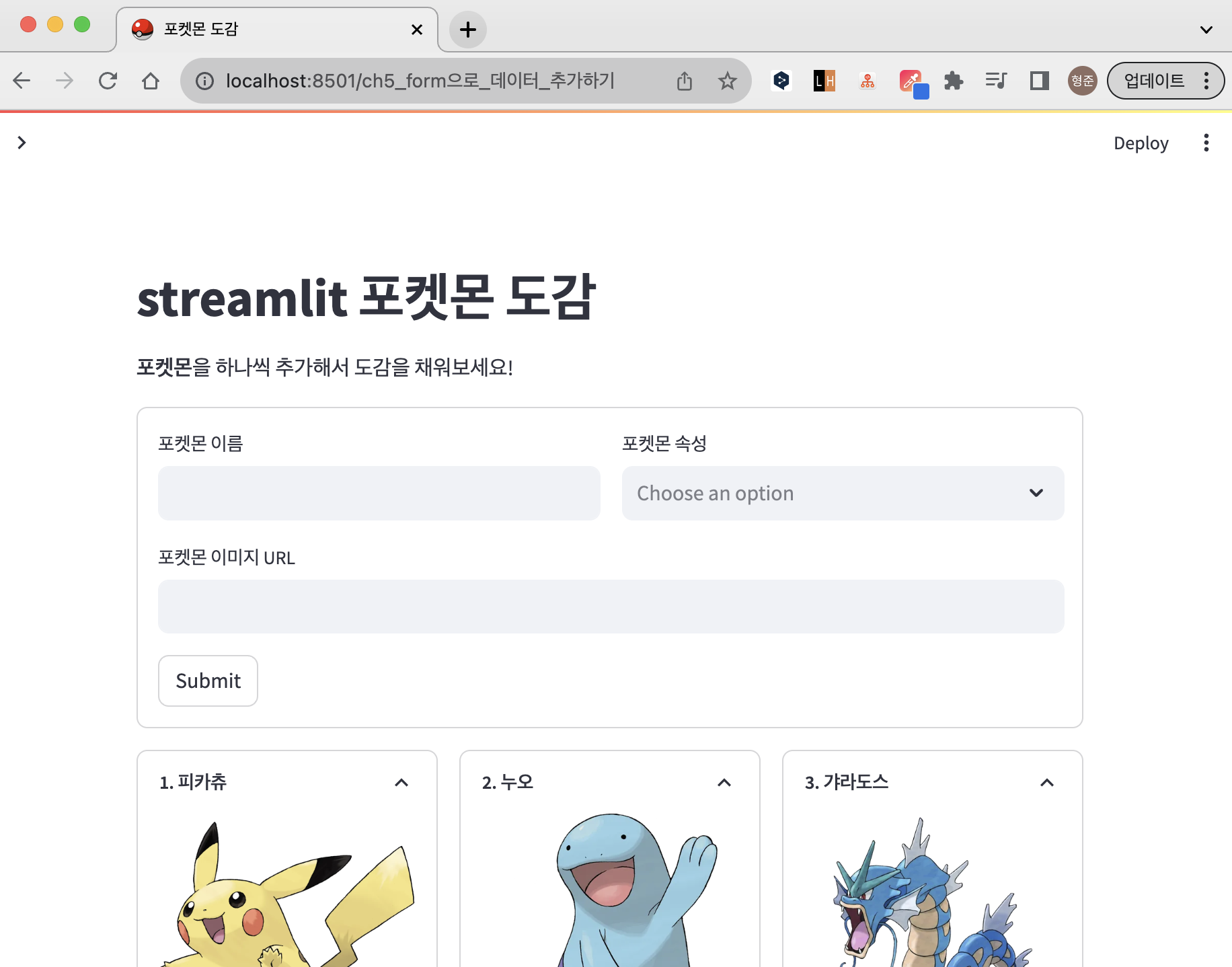
Task: Click the 포켓몬을 하나씩 추가해서 description text
Action: (x=325, y=367)
